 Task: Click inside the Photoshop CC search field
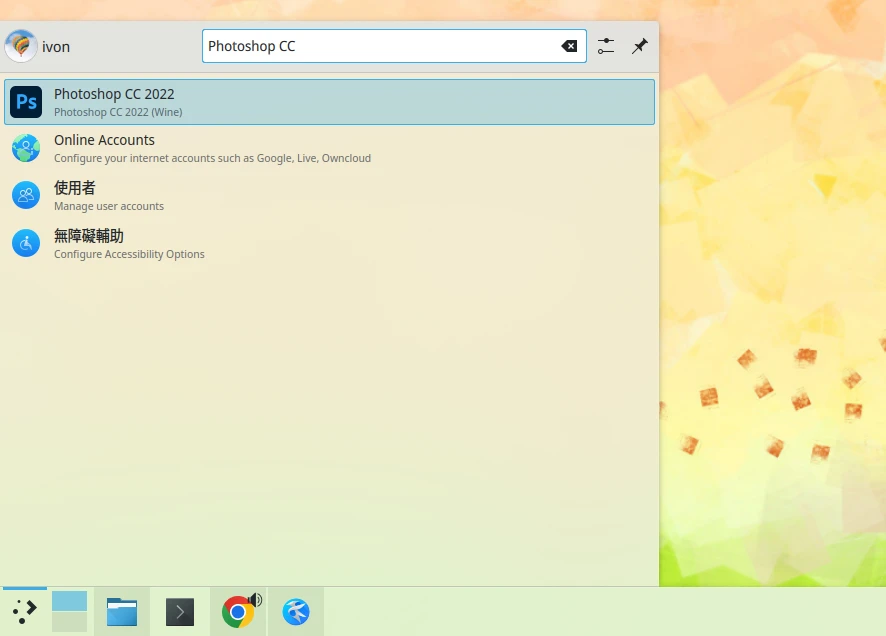pos(380,46)
